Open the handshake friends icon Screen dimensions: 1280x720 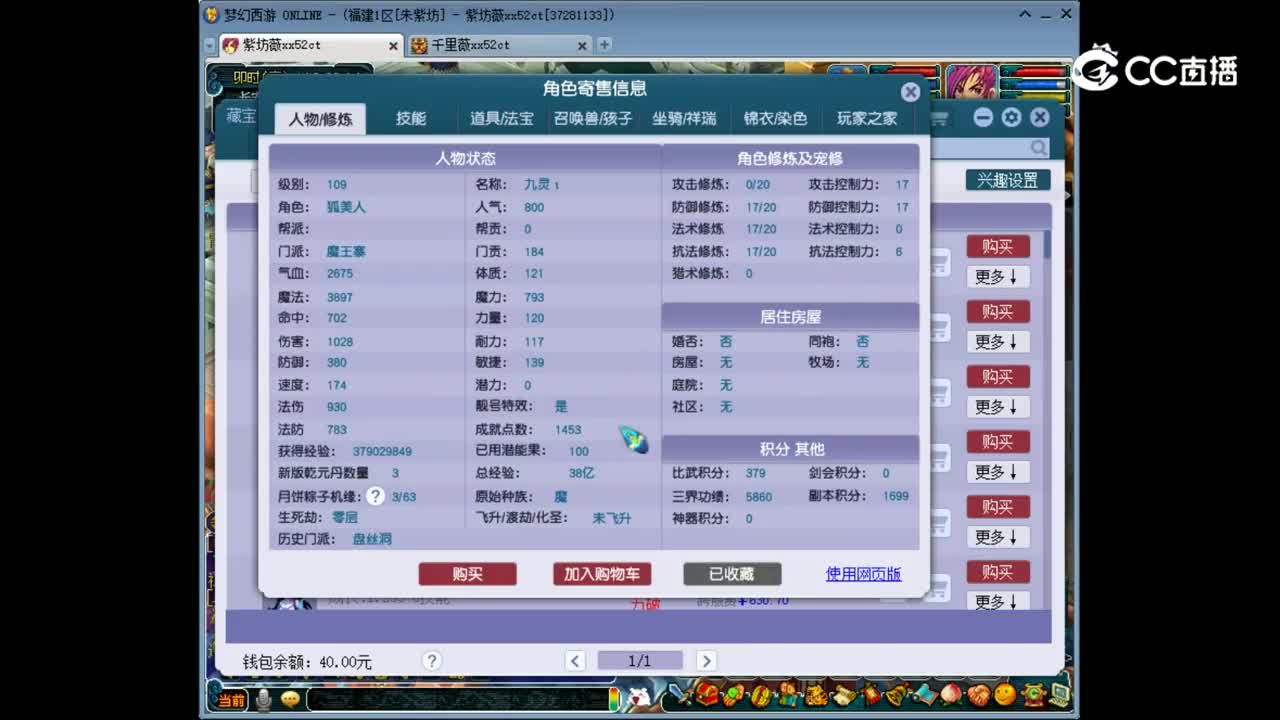point(978,693)
